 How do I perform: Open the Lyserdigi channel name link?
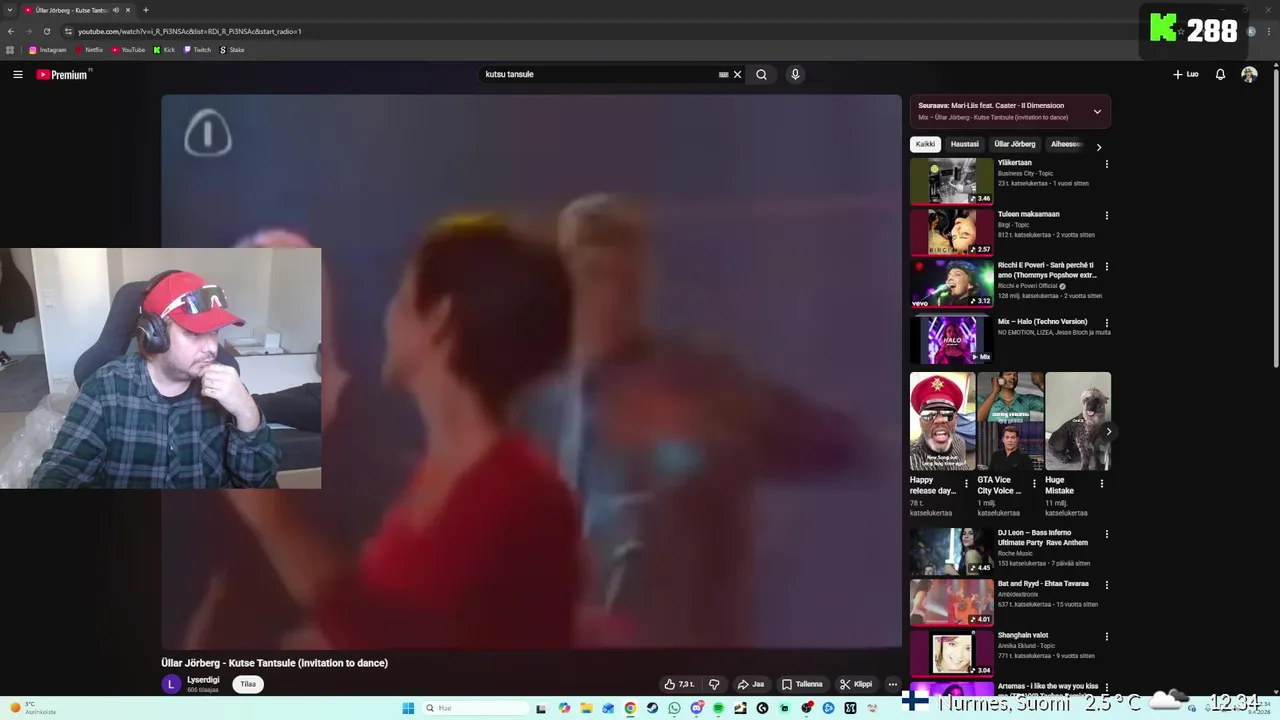click(203, 680)
